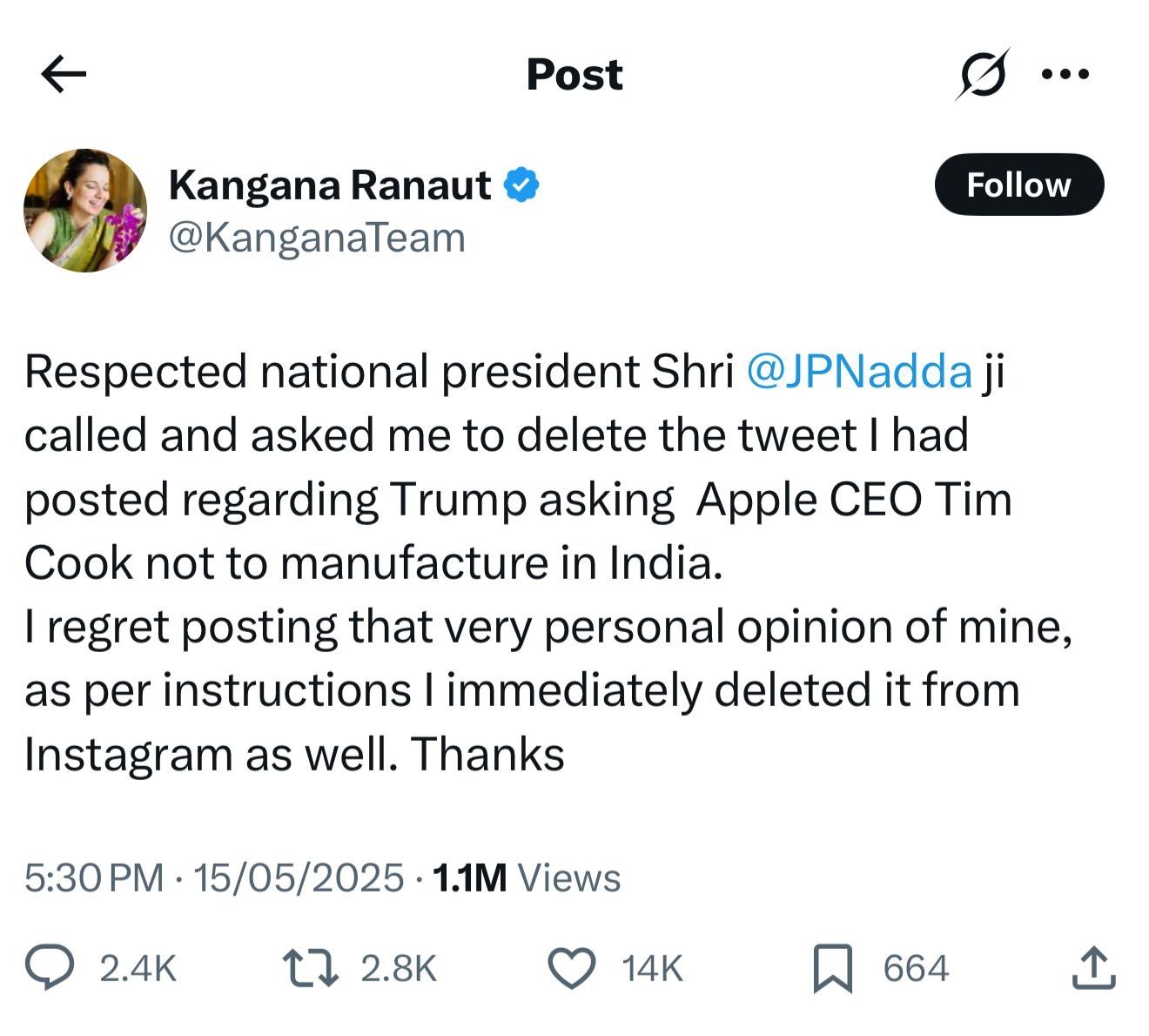The height and width of the screenshot is (1036, 1149).
Task: Tap Kangana Ranaut's profile picture
Action: click(85, 211)
